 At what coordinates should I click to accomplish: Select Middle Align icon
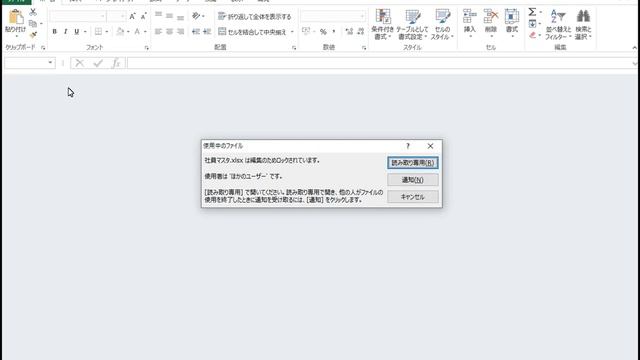pyautogui.click(x=169, y=16)
